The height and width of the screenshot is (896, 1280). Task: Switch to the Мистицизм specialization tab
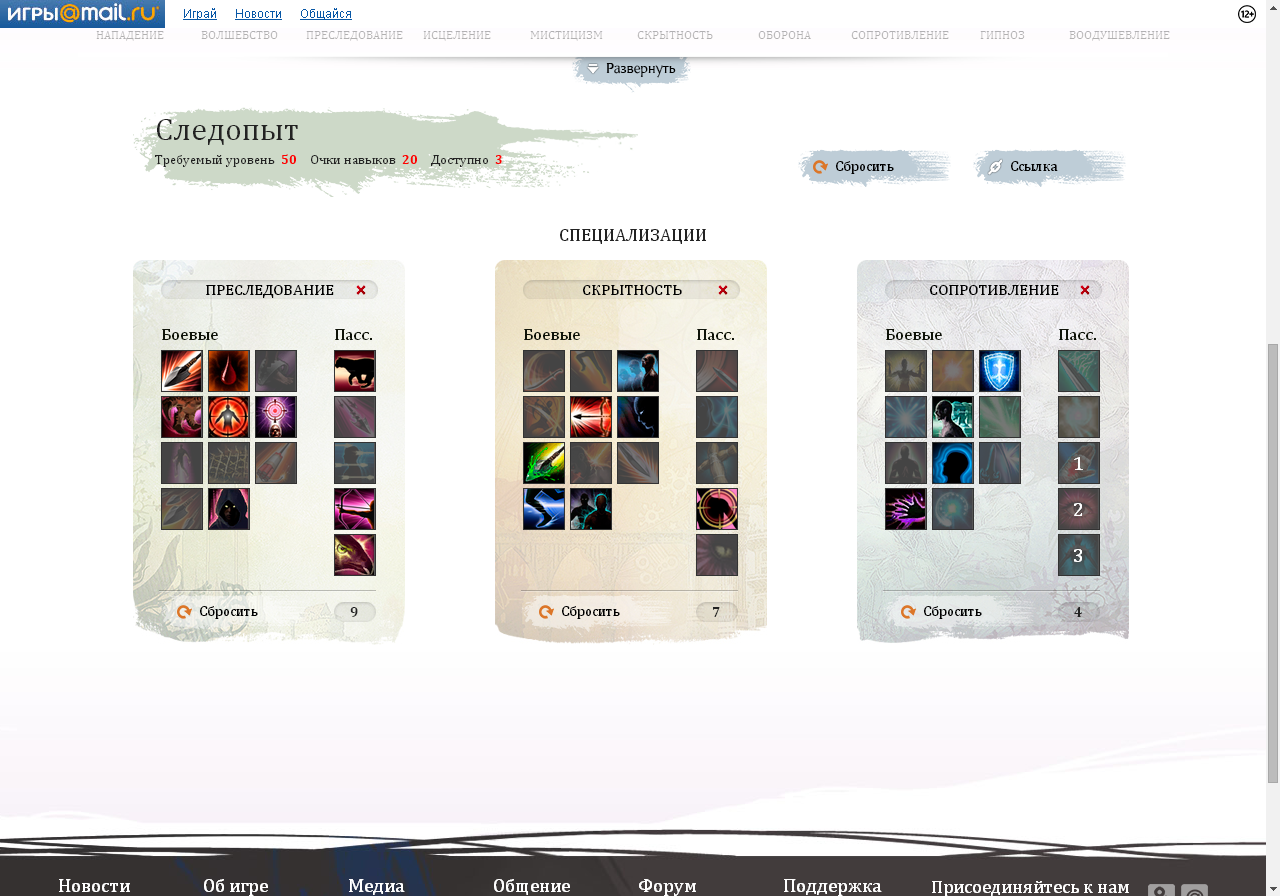pyautogui.click(x=566, y=35)
